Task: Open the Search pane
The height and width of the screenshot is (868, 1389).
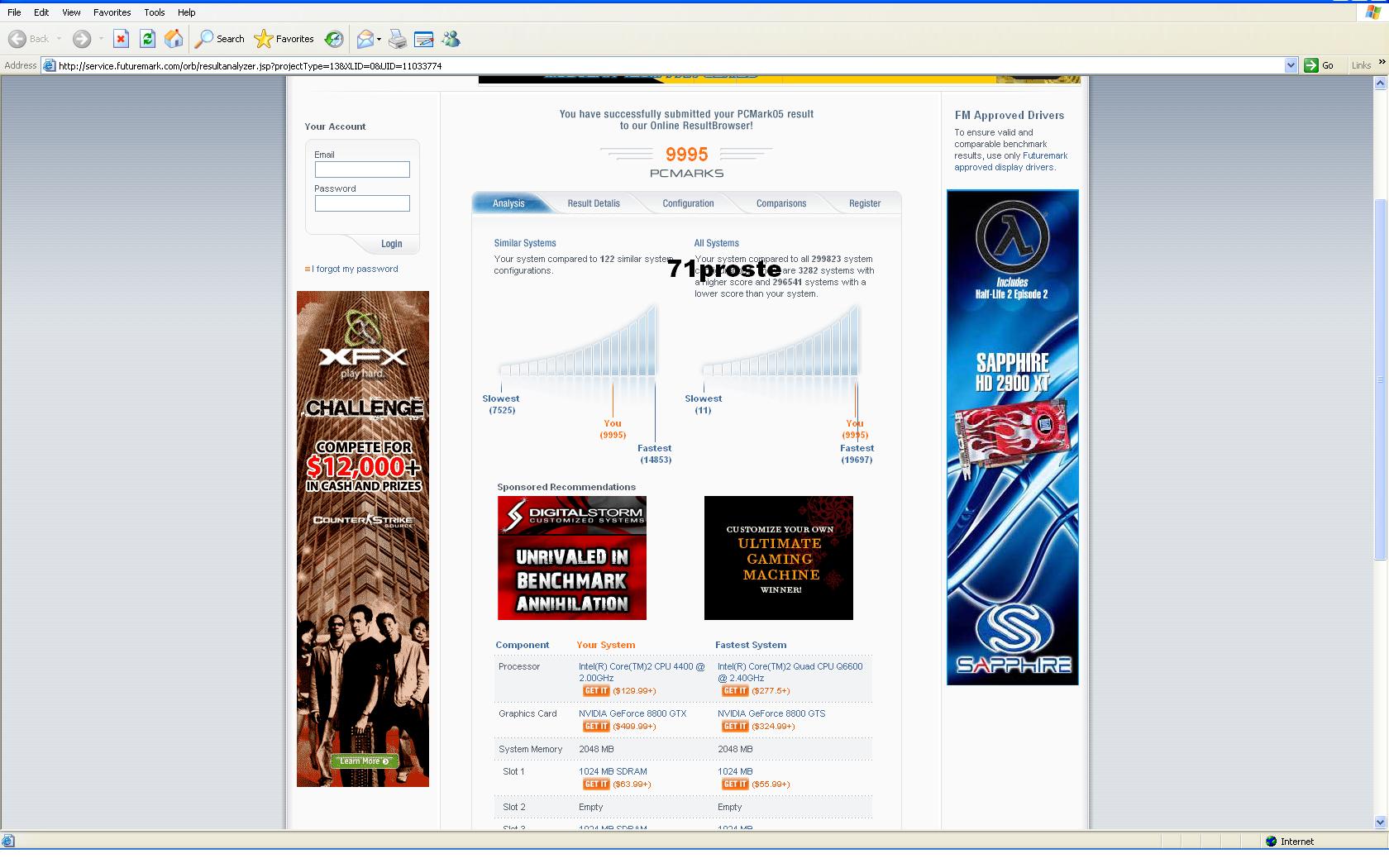Action: click(220, 39)
